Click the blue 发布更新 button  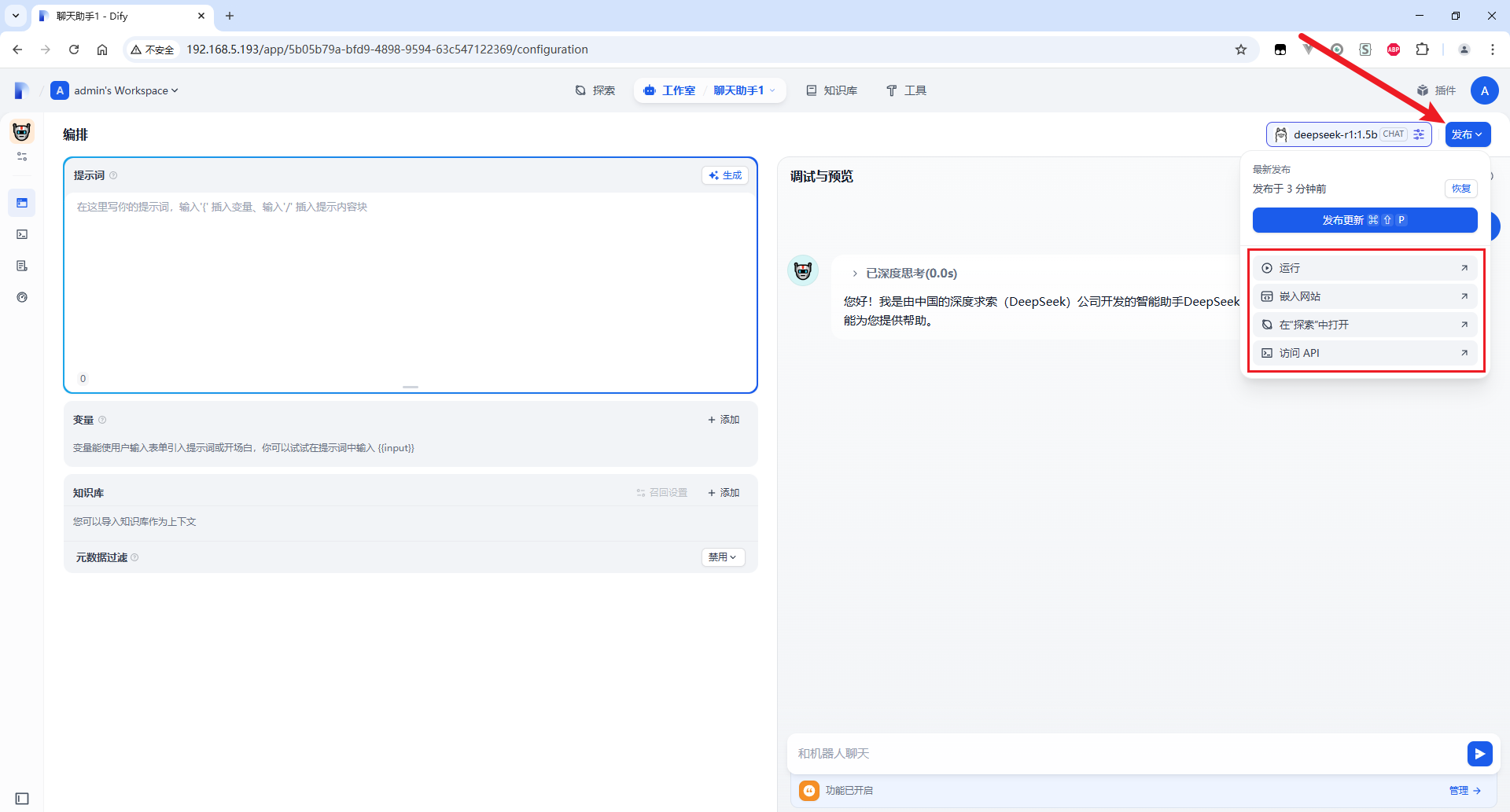[x=1365, y=220]
